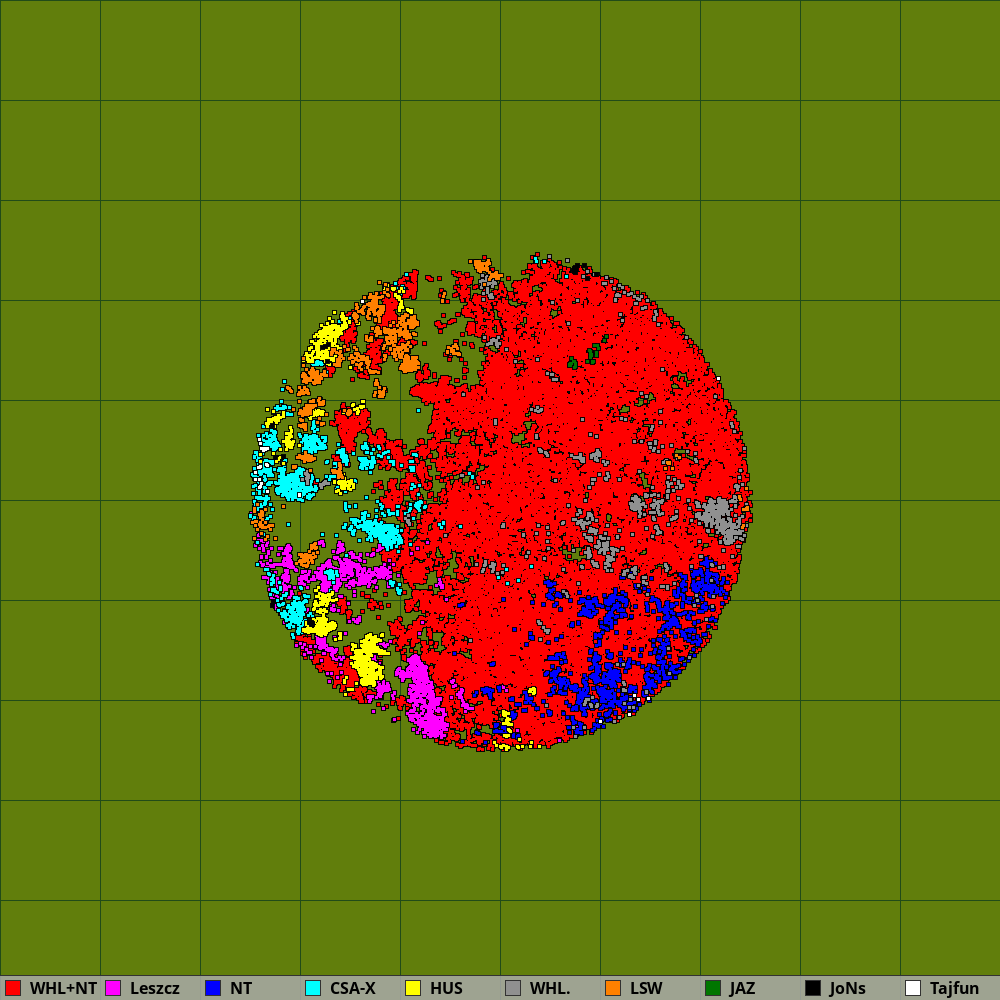Select the CSA-X legend label

353,988
